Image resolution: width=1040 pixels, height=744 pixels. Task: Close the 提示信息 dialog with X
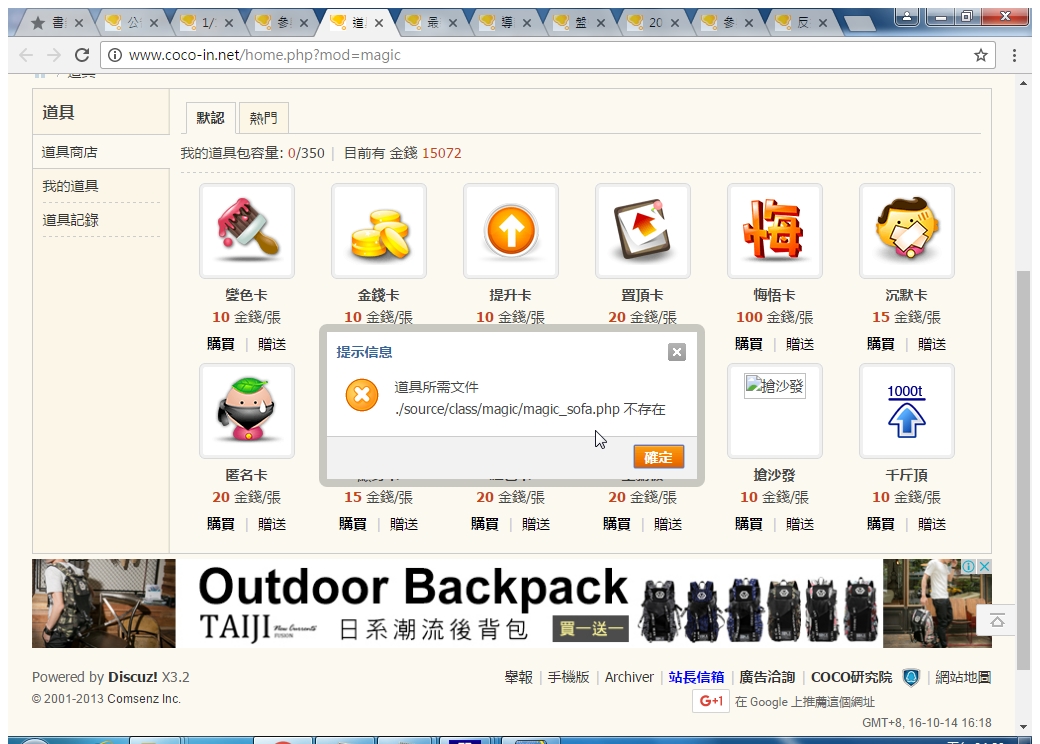tap(677, 352)
